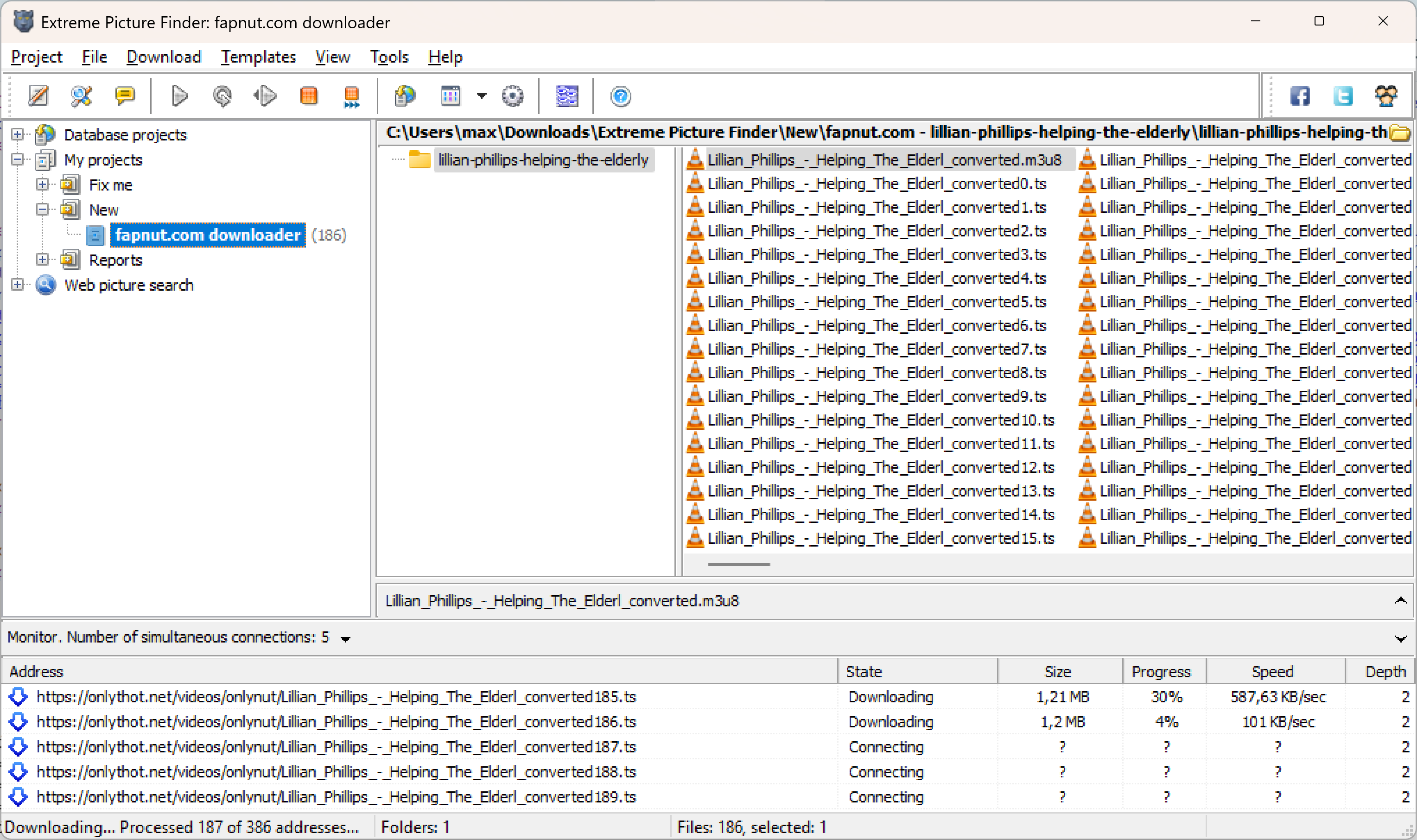Stop the download with the orange square
This screenshot has height=840, width=1417.
[x=308, y=96]
